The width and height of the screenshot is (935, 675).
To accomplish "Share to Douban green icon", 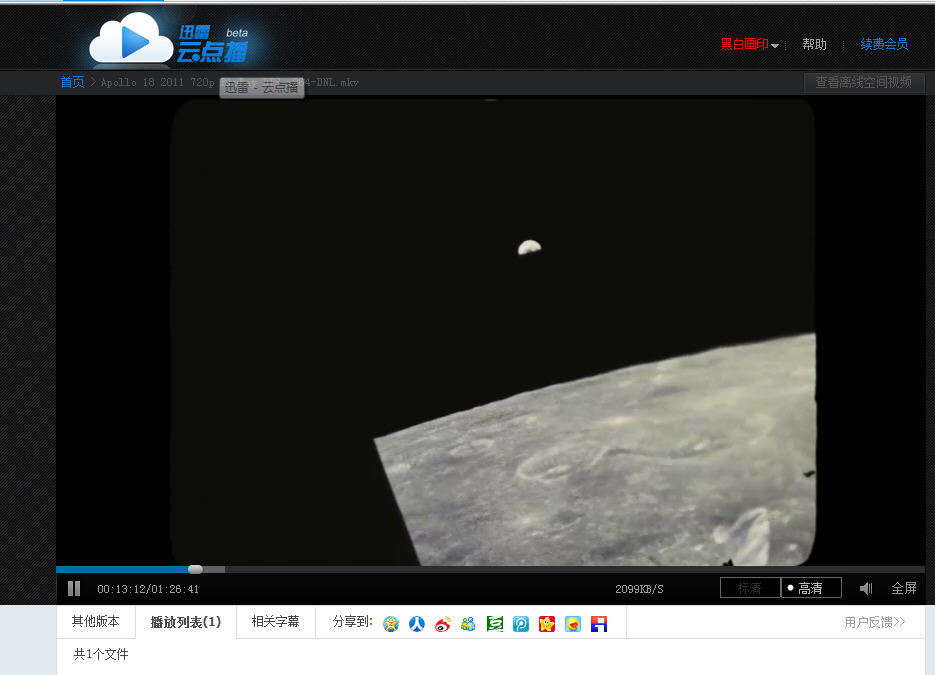I will 494,624.
